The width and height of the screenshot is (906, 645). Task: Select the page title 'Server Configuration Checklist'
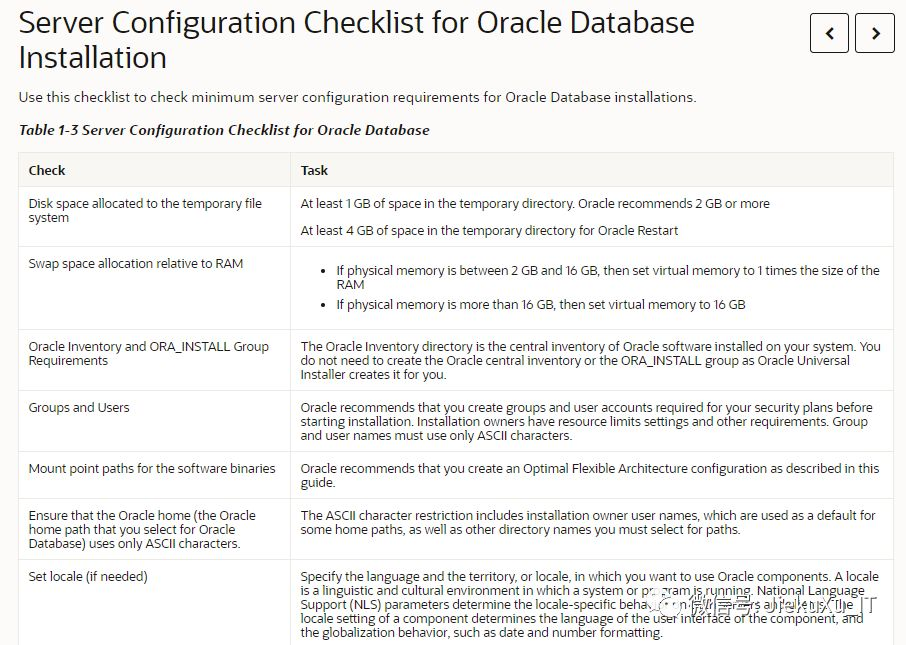[355, 38]
